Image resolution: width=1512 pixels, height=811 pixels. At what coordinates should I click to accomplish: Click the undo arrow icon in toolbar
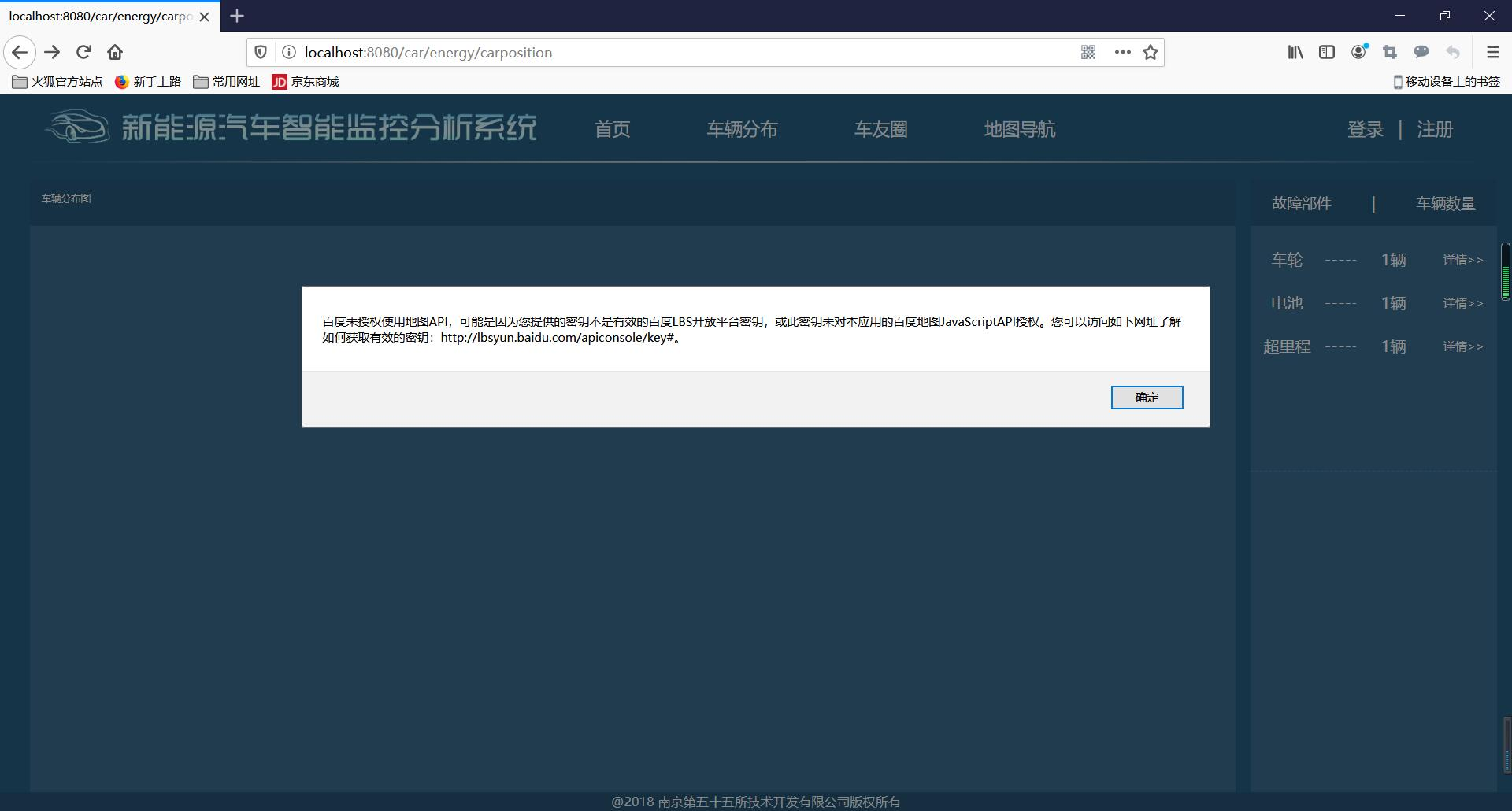tap(1453, 52)
